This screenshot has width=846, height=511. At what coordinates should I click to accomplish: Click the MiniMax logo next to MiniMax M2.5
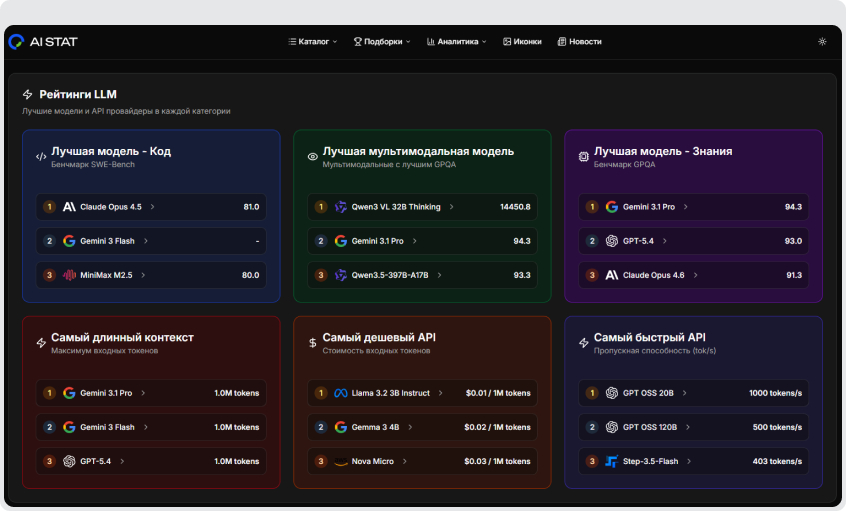(x=69, y=275)
